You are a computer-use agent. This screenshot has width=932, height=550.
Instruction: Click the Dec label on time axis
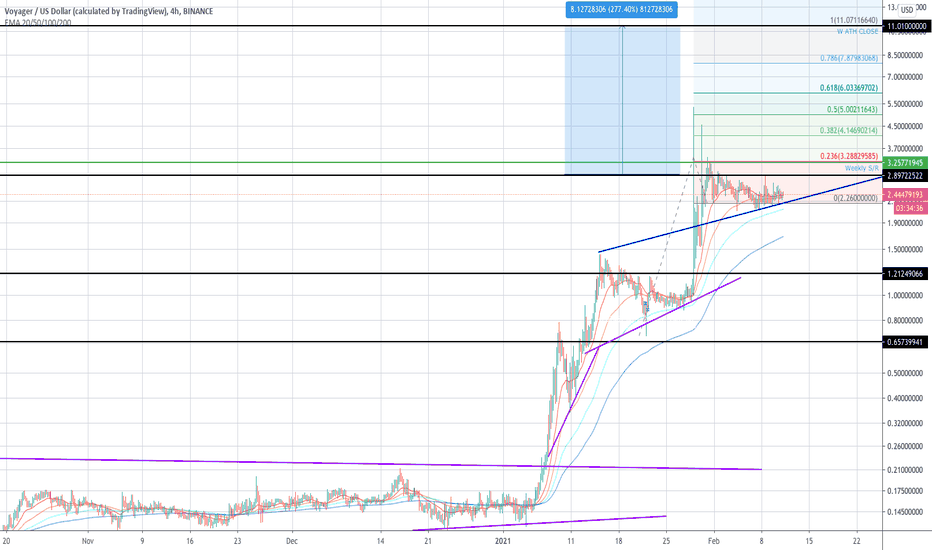(291, 541)
